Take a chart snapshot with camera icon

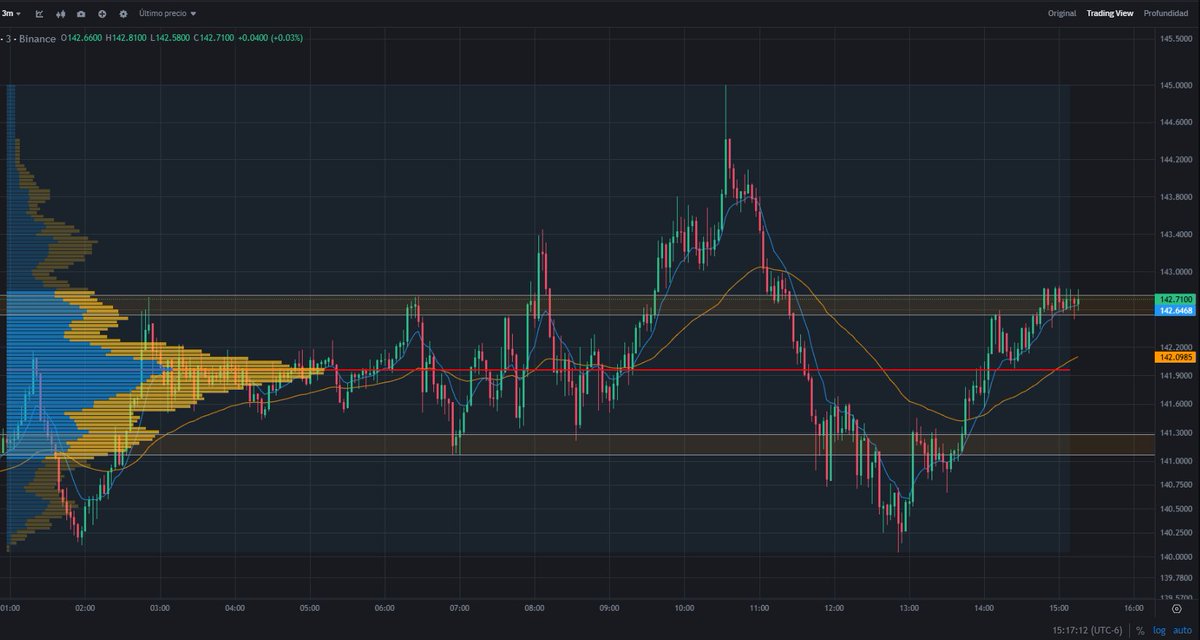coord(81,13)
